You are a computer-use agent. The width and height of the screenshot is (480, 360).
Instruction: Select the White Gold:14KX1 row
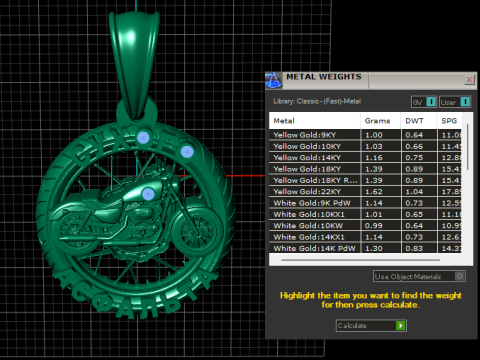point(365,237)
